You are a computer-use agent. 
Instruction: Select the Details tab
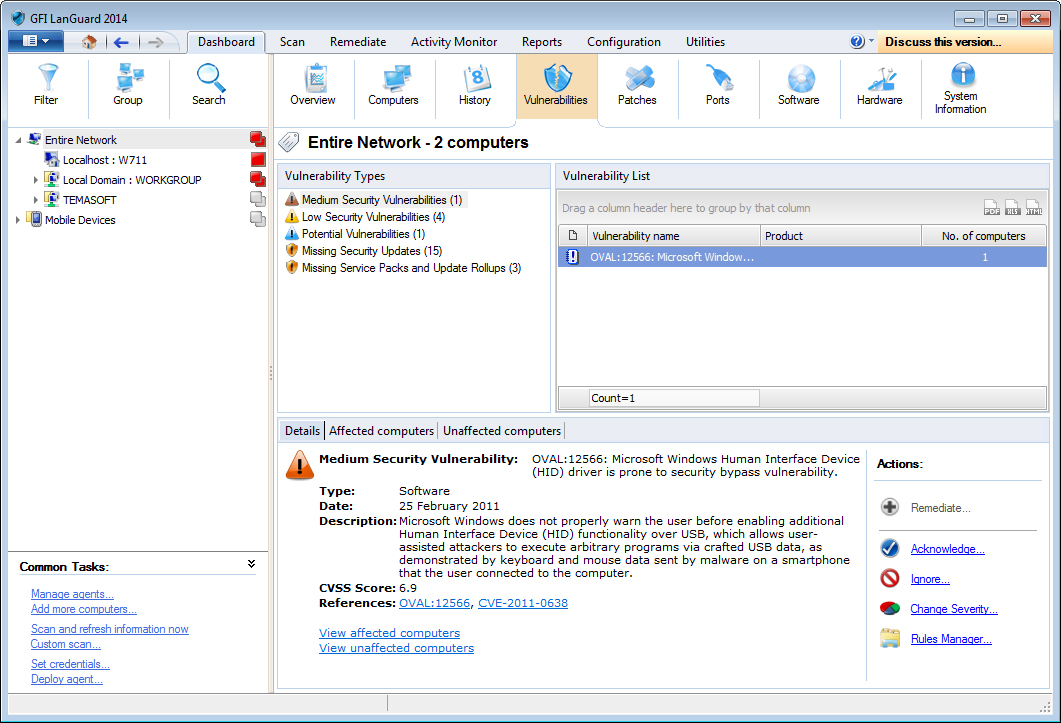click(x=302, y=431)
